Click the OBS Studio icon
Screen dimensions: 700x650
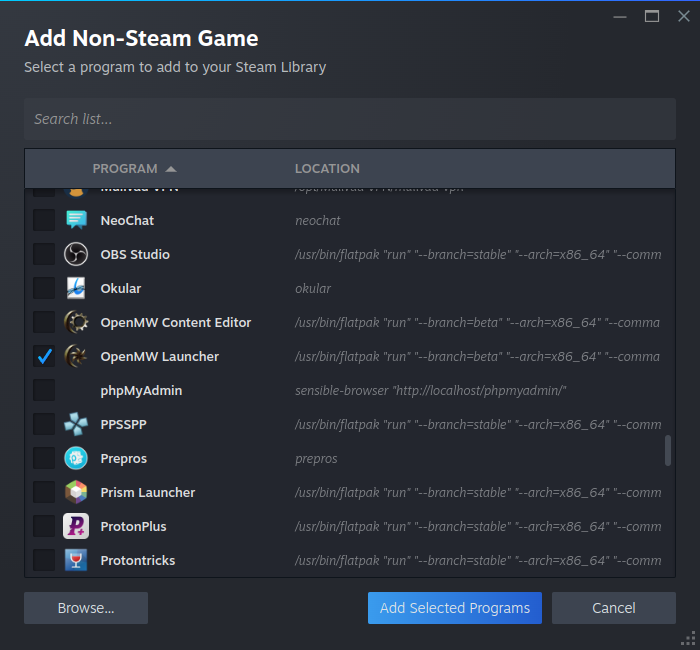tap(76, 254)
